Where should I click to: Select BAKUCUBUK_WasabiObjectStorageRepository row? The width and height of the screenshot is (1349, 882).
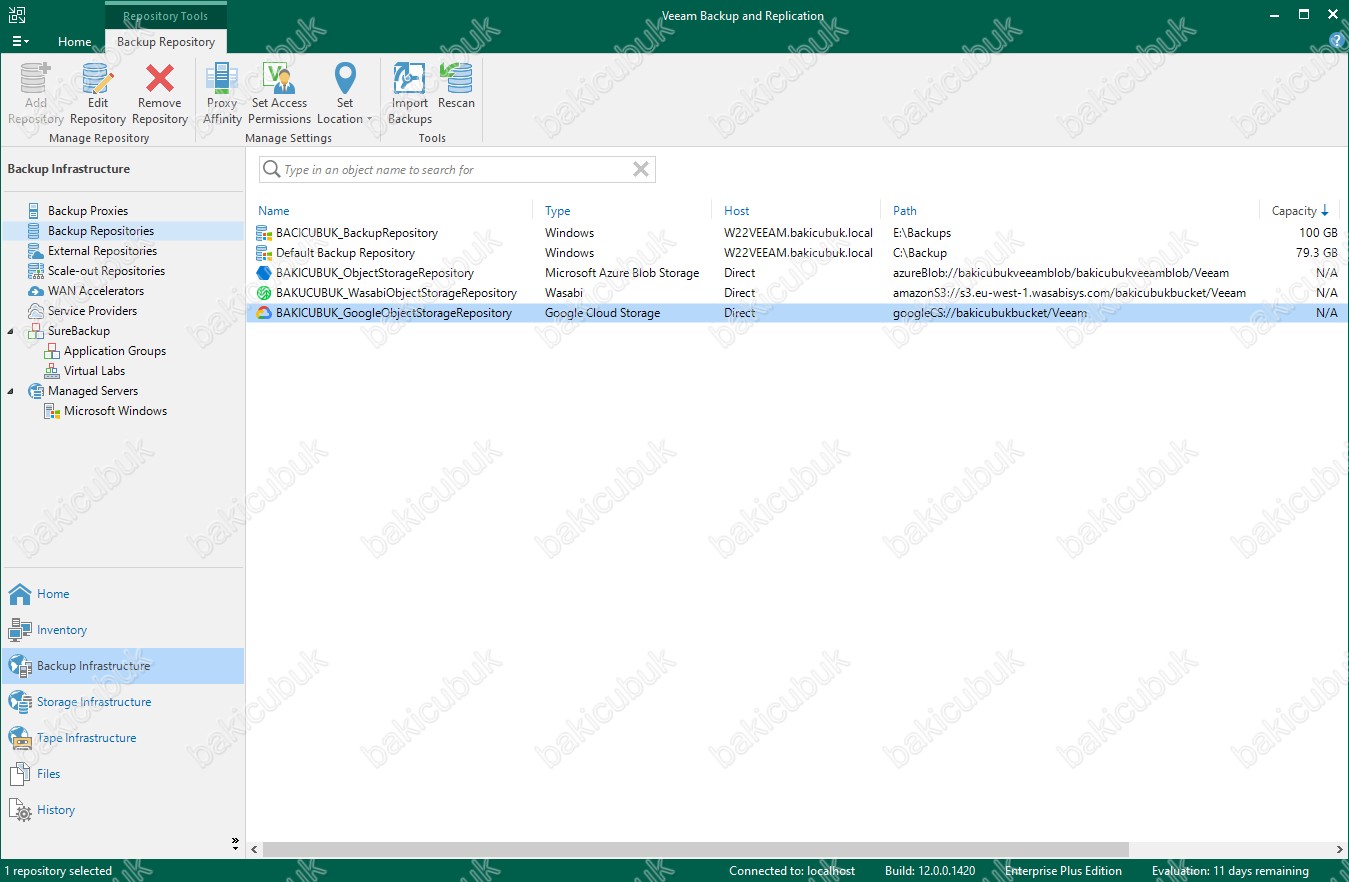(797, 293)
